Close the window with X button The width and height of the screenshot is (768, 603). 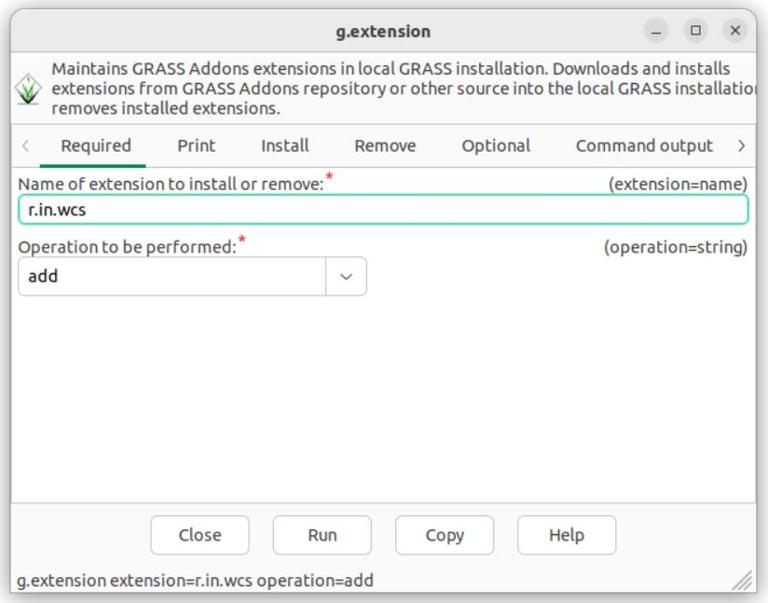pos(735,31)
